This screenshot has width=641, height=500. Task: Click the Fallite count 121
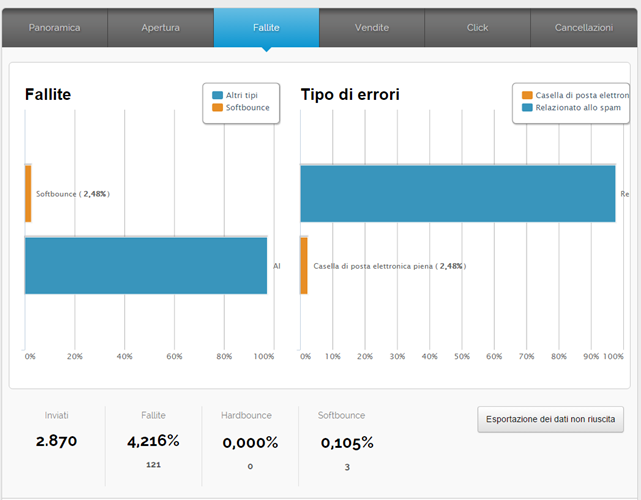point(153,465)
